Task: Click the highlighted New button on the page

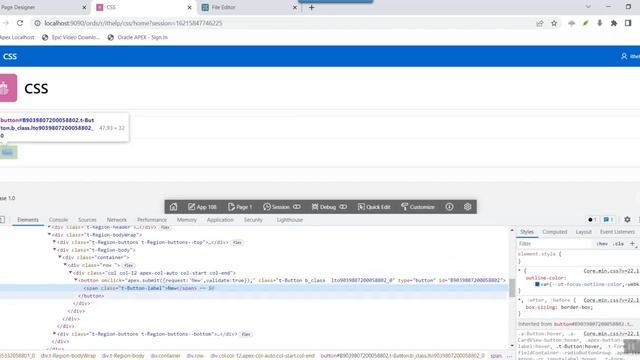Action: point(8,153)
